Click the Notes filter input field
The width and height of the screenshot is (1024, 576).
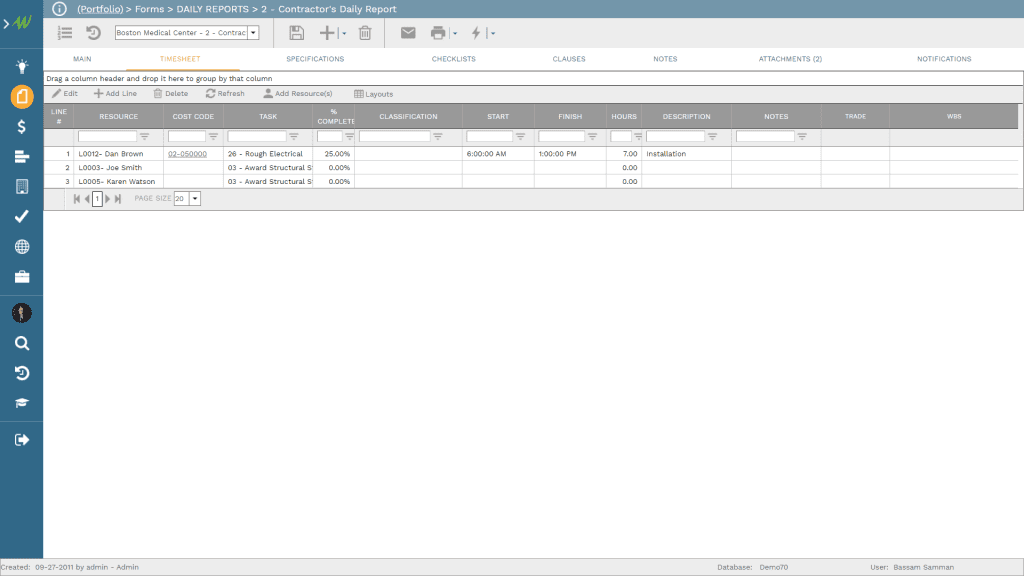click(765, 136)
